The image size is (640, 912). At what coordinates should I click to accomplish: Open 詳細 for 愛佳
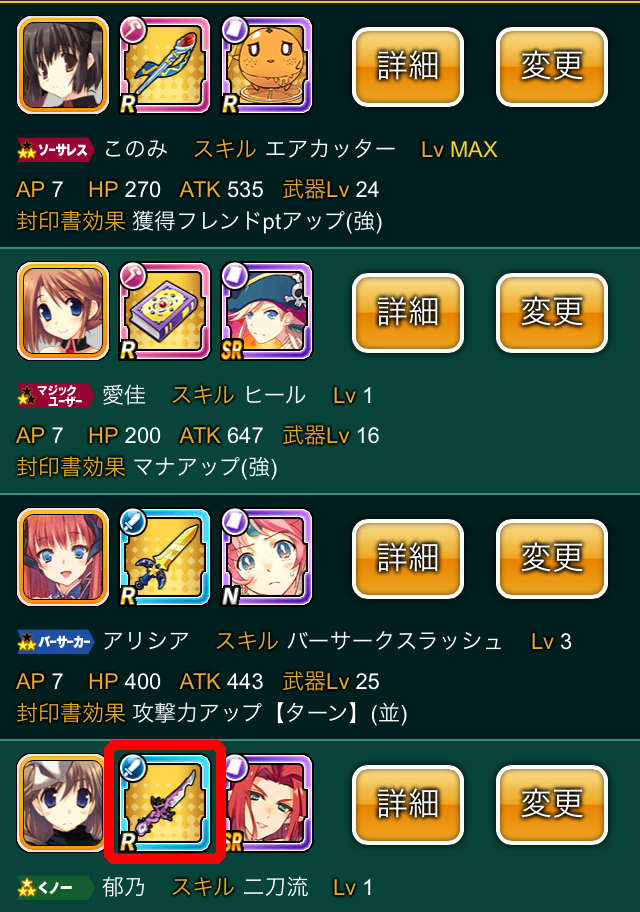(x=408, y=312)
